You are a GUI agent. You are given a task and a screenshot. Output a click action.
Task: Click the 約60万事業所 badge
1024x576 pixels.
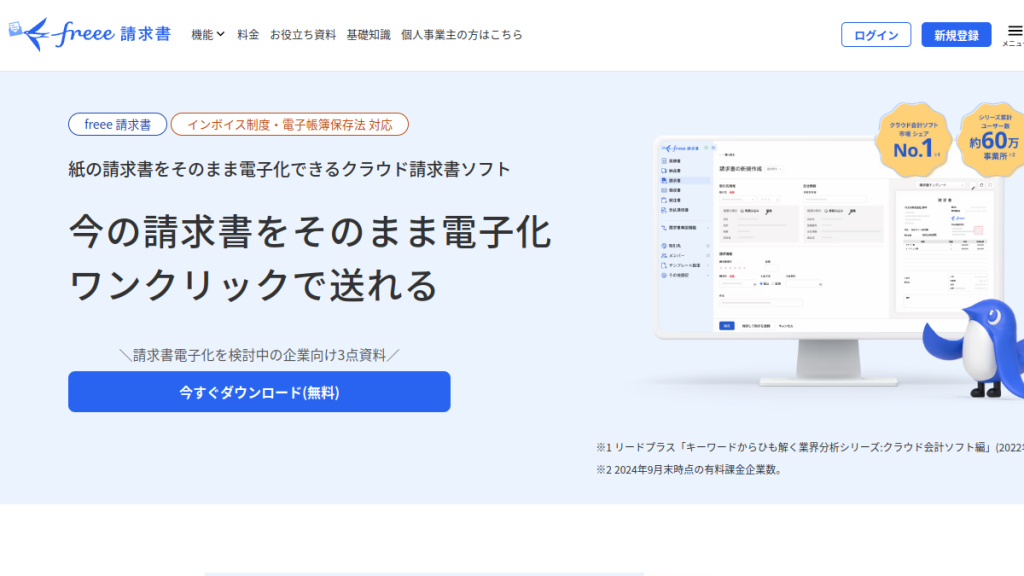993,140
